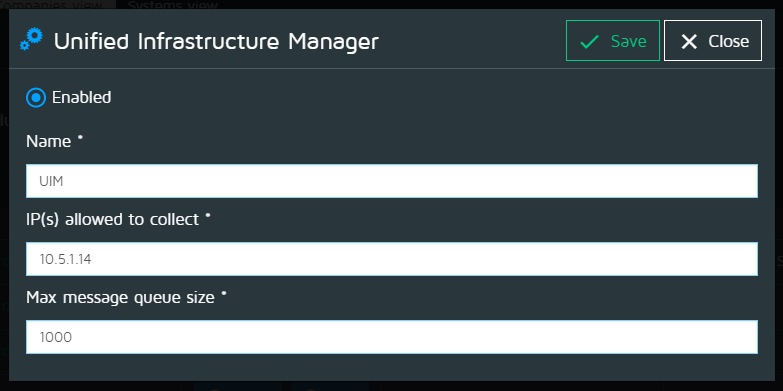The image size is (783, 391).
Task: Focus the Max message queue size field
Action: click(392, 337)
